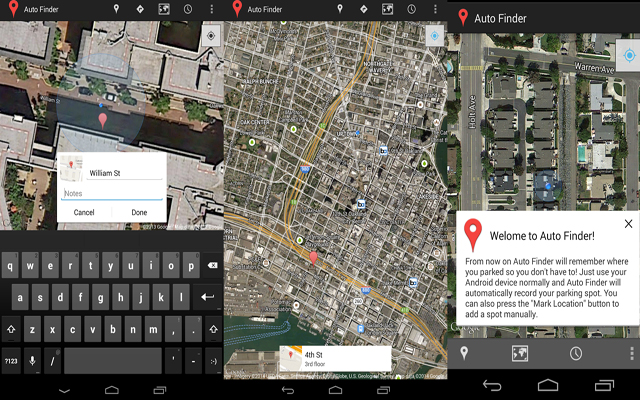The image size is (640, 400).
Task: Tap Auto Finder app logo in middle screen
Action: pyautogui.click(x=237, y=9)
